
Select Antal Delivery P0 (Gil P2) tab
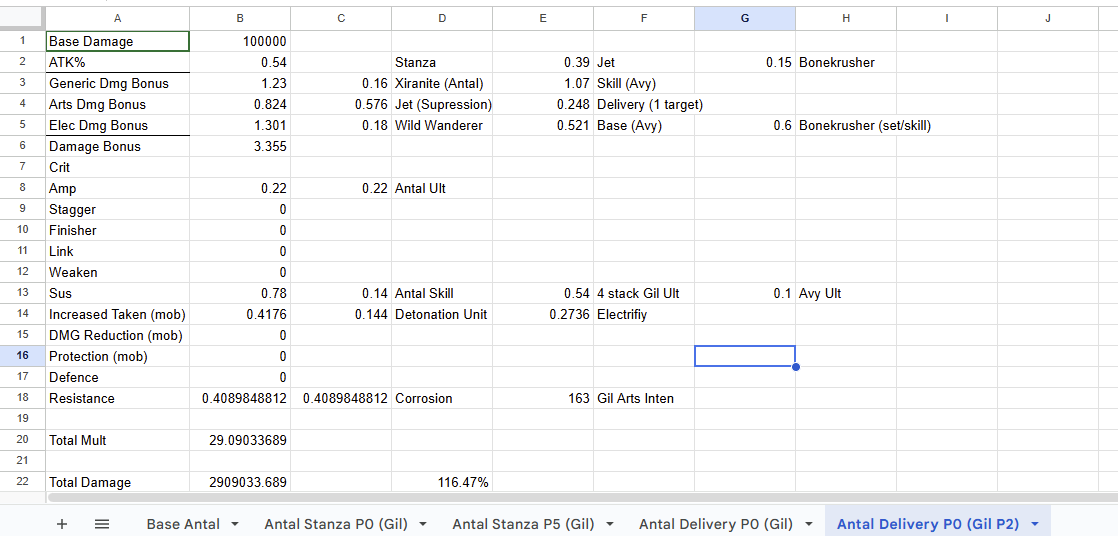[x=928, y=524]
